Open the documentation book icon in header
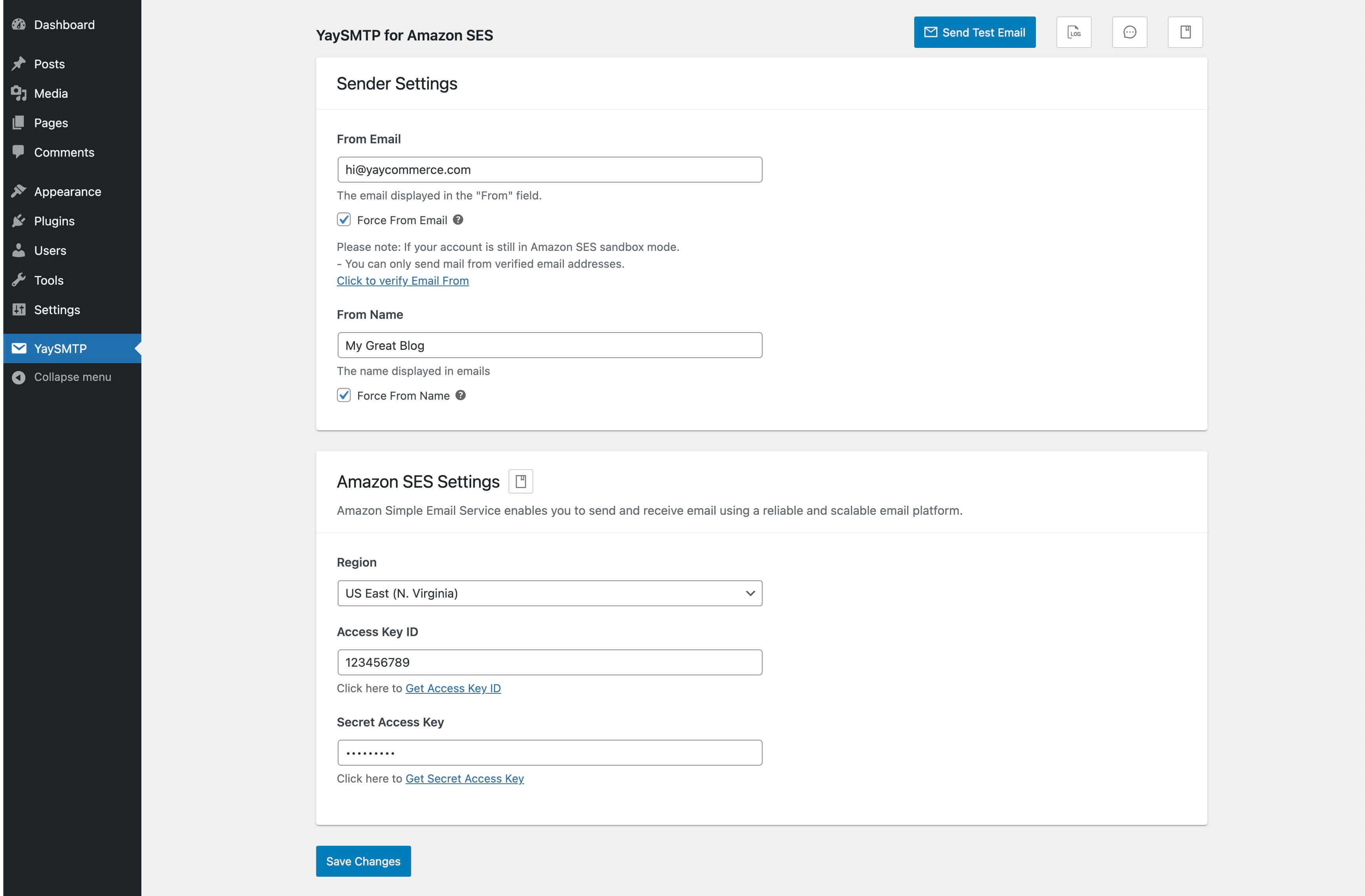Screen dimensions: 1365x896 pos(1185,32)
